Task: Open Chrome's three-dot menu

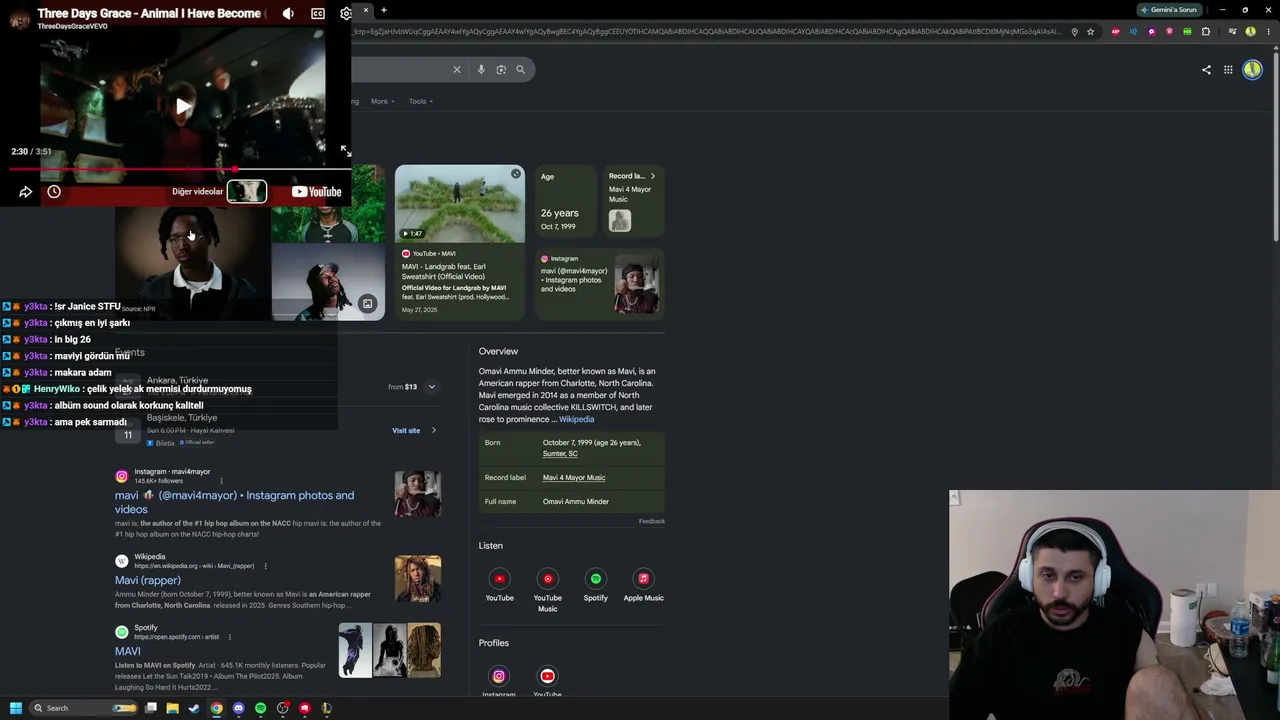Action: tap(1267, 31)
